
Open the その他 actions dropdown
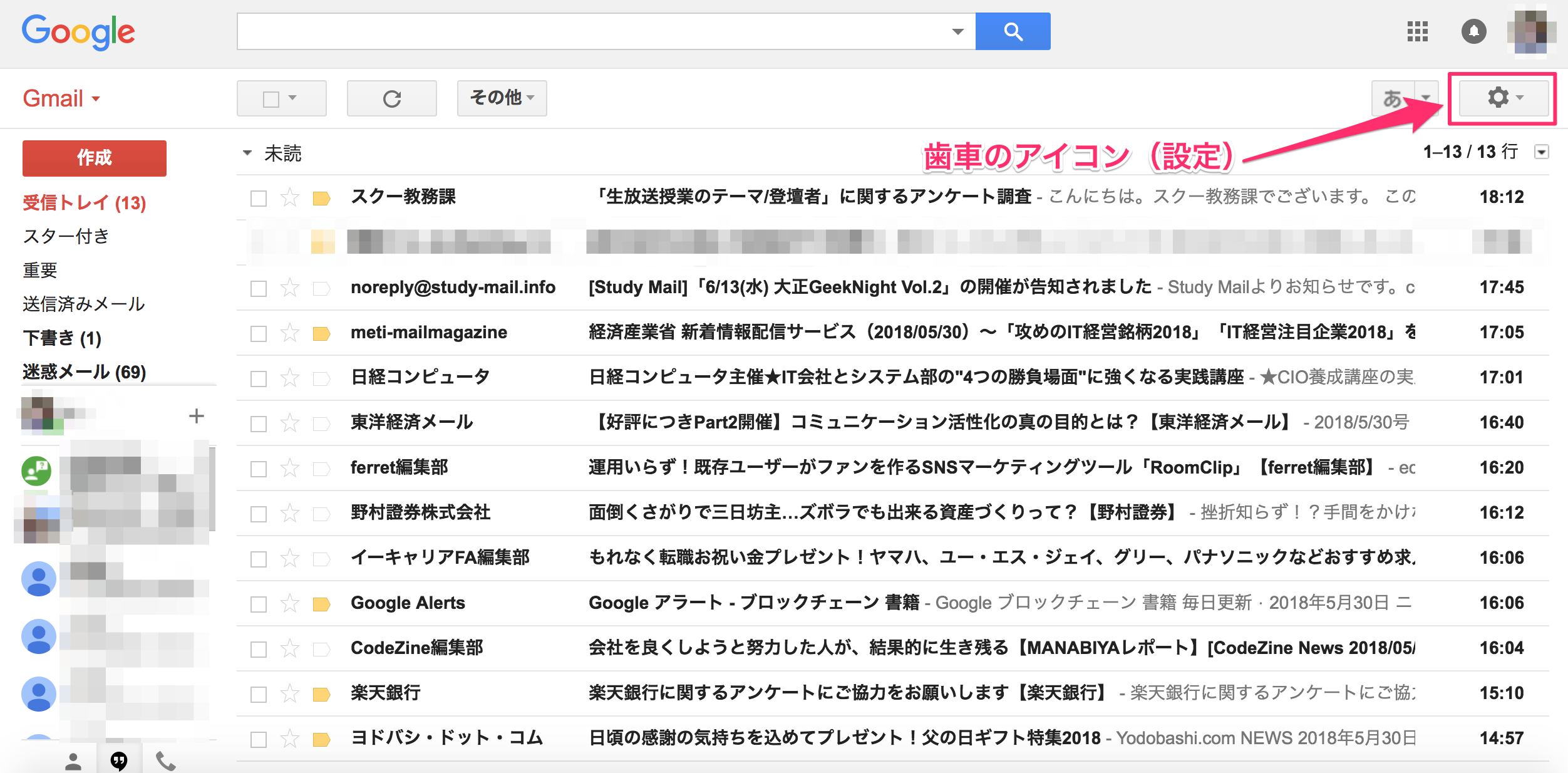tap(502, 98)
